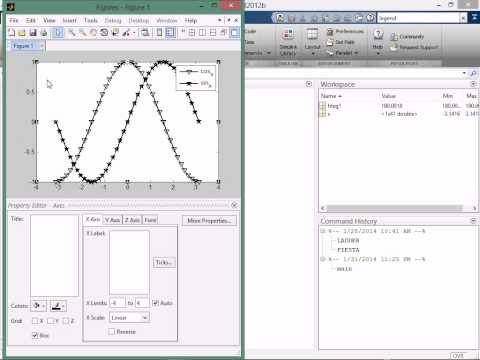Toggle X Limits Auto checkbox
Viewport: 480px width, 360px height.
tap(155, 303)
